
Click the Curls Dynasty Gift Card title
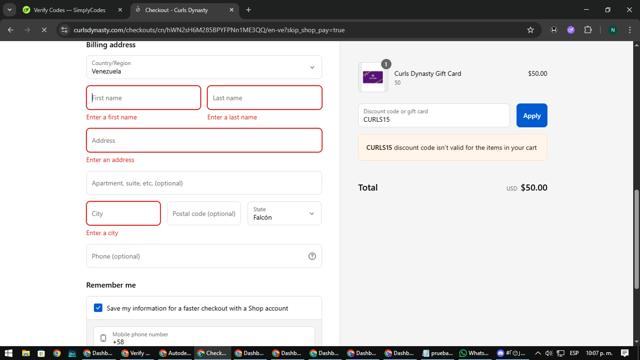coord(427,73)
